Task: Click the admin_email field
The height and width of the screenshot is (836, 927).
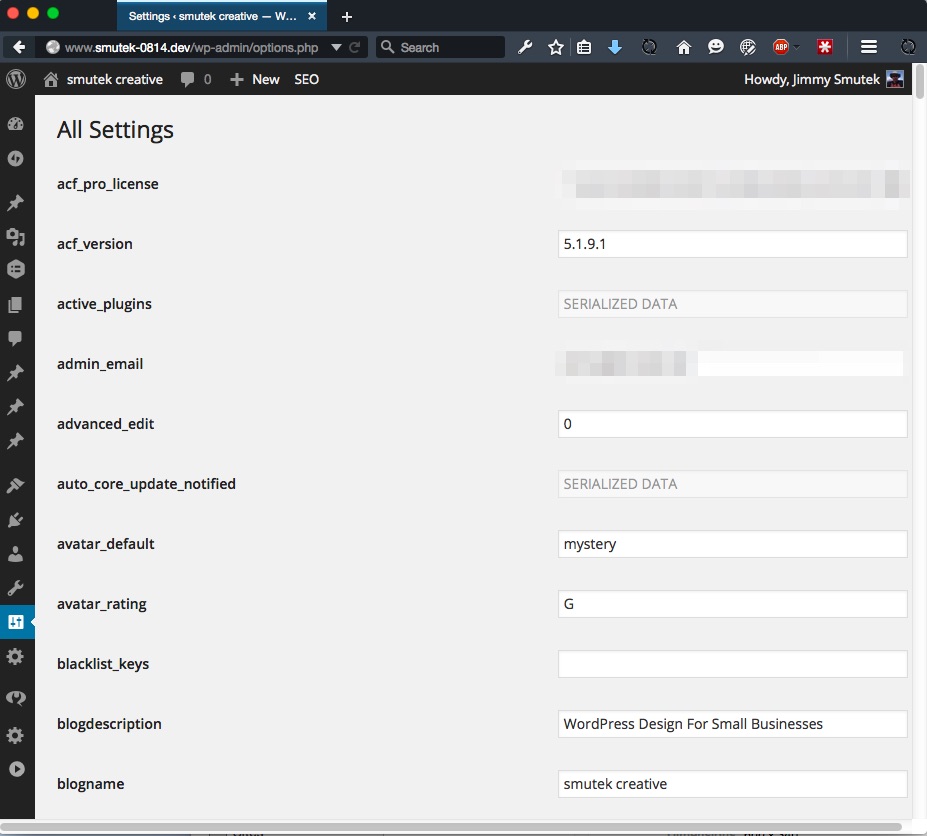Action: 732,364
